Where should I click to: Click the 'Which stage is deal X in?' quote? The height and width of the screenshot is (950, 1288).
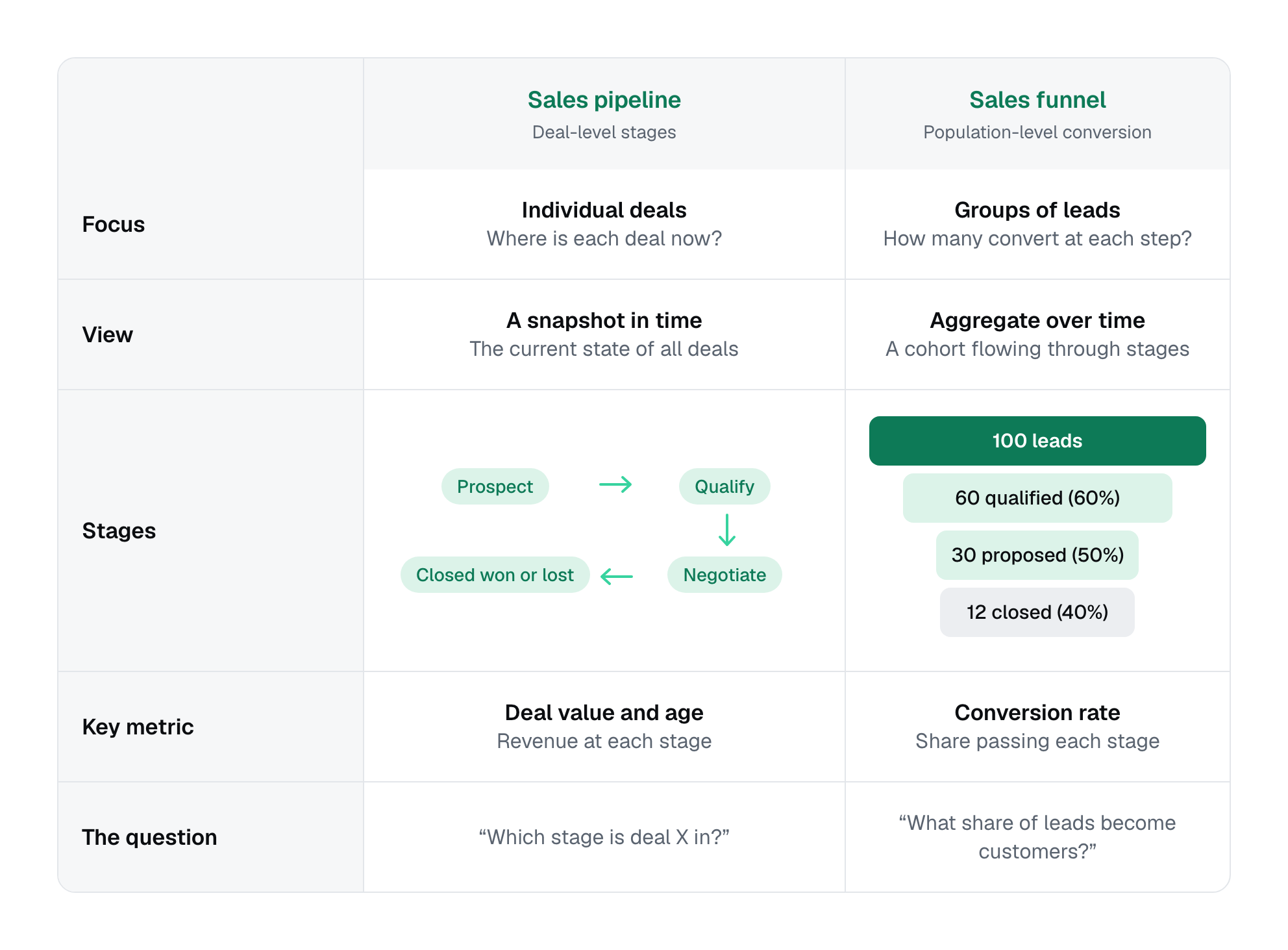pyautogui.click(x=604, y=838)
